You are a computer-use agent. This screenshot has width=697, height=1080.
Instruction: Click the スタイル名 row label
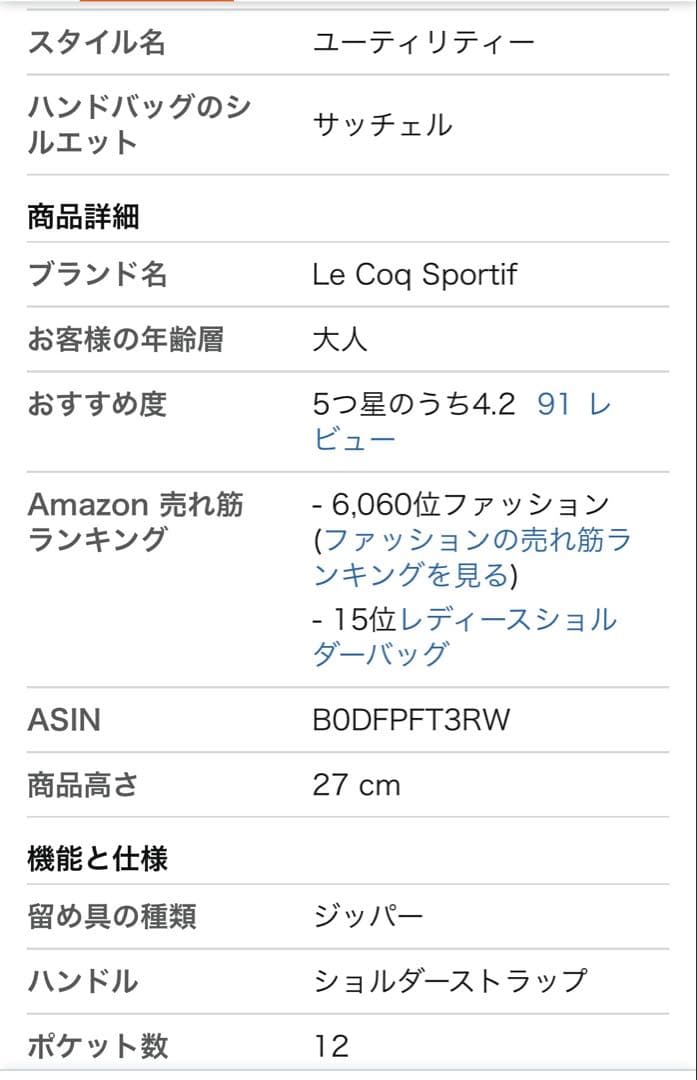96,43
